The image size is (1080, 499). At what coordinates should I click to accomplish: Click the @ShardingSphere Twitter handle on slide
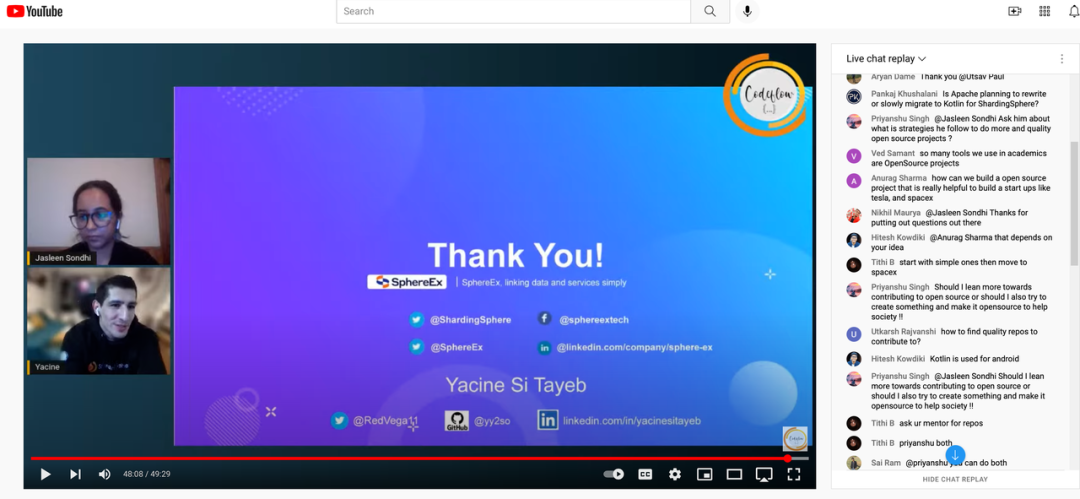click(x=470, y=320)
